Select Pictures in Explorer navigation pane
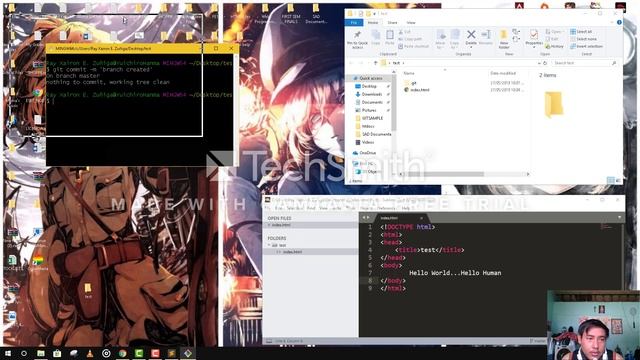Image resolution: width=640 pixels, height=360 pixels. coord(369,110)
